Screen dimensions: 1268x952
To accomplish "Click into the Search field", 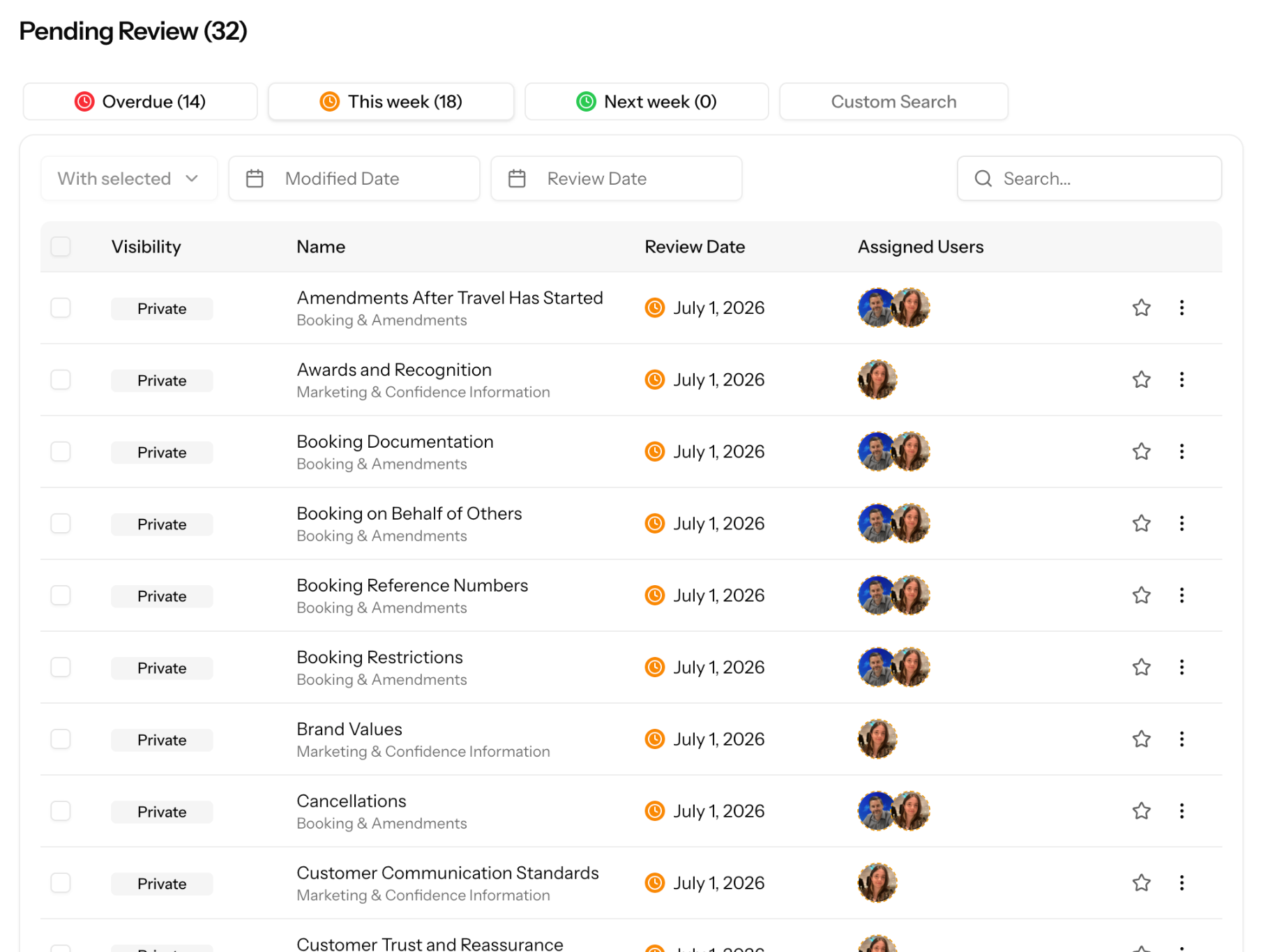I will pos(1089,179).
